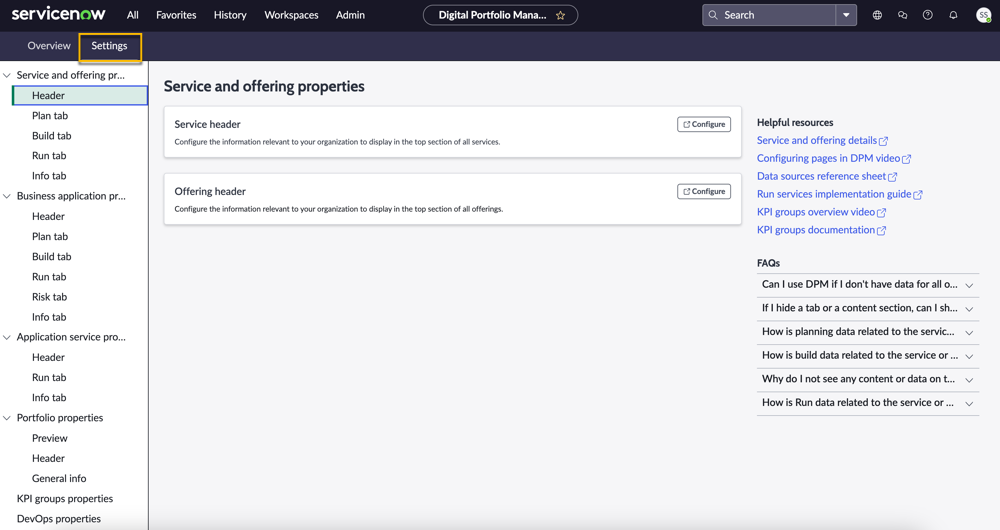Open the History menu
The height and width of the screenshot is (530, 1000).
pyautogui.click(x=230, y=15)
